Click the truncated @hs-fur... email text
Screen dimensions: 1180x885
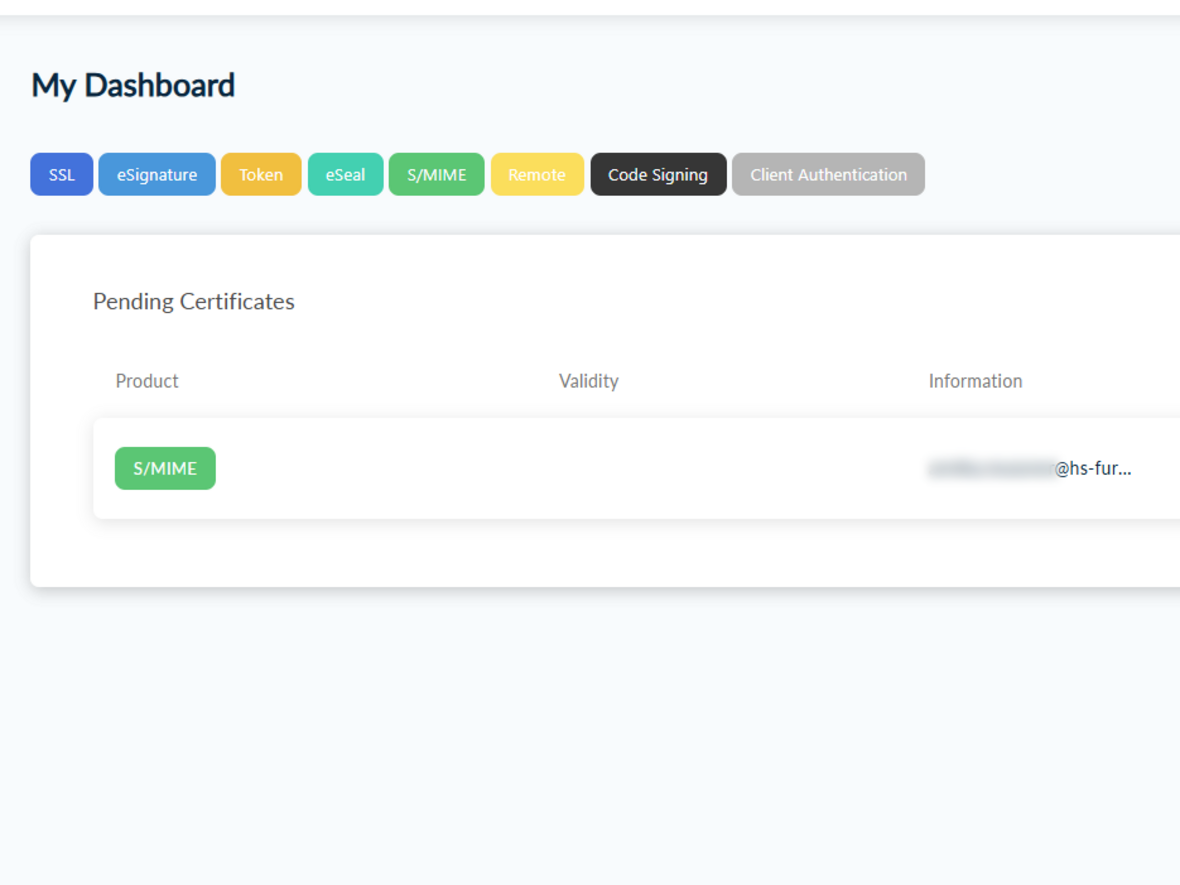(x=1093, y=468)
